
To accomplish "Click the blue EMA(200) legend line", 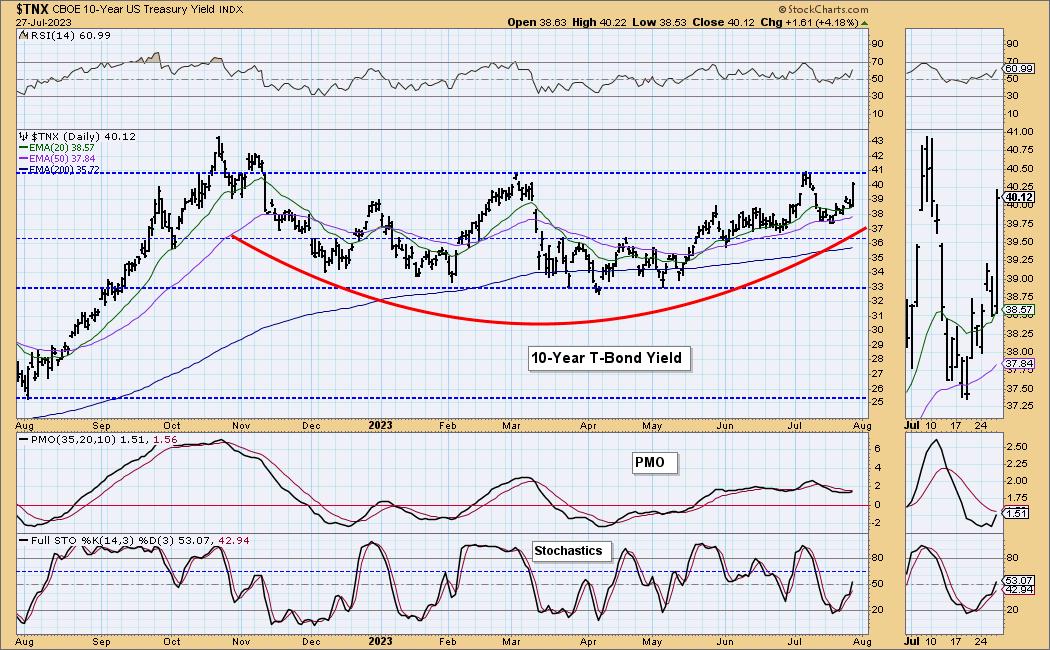I will (x=23, y=170).
